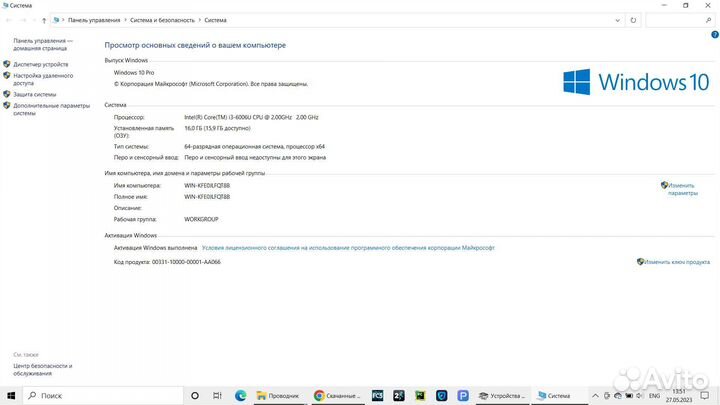Expand the address bar history dropdown
This screenshot has width=720, height=405.
(x=618, y=20)
